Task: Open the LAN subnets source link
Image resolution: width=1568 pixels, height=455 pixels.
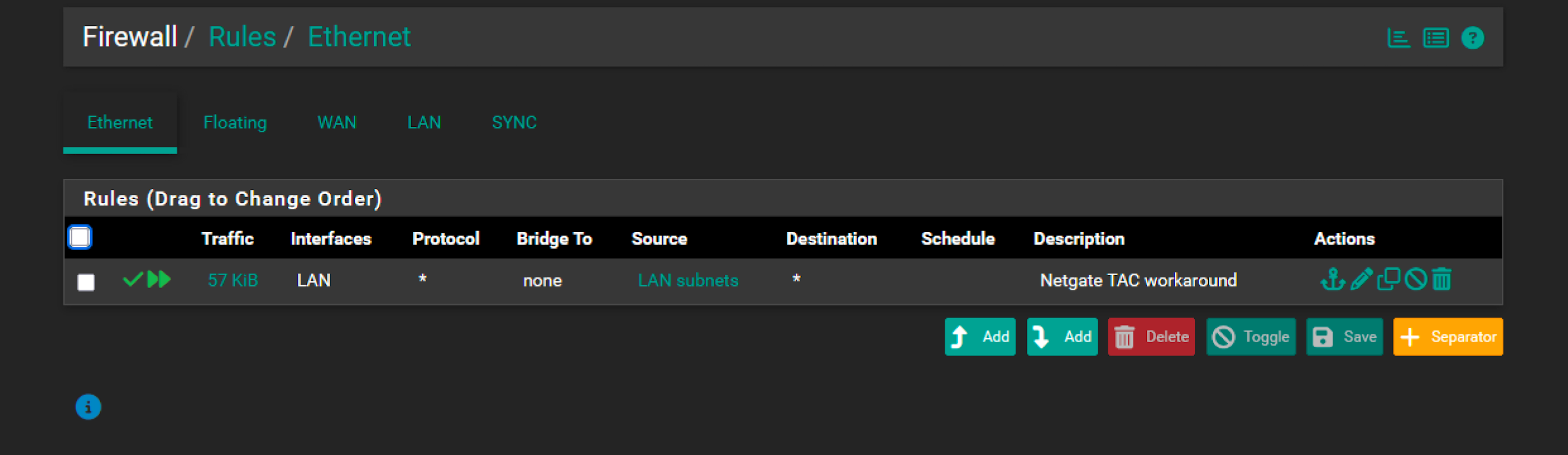Action: [x=688, y=281]
